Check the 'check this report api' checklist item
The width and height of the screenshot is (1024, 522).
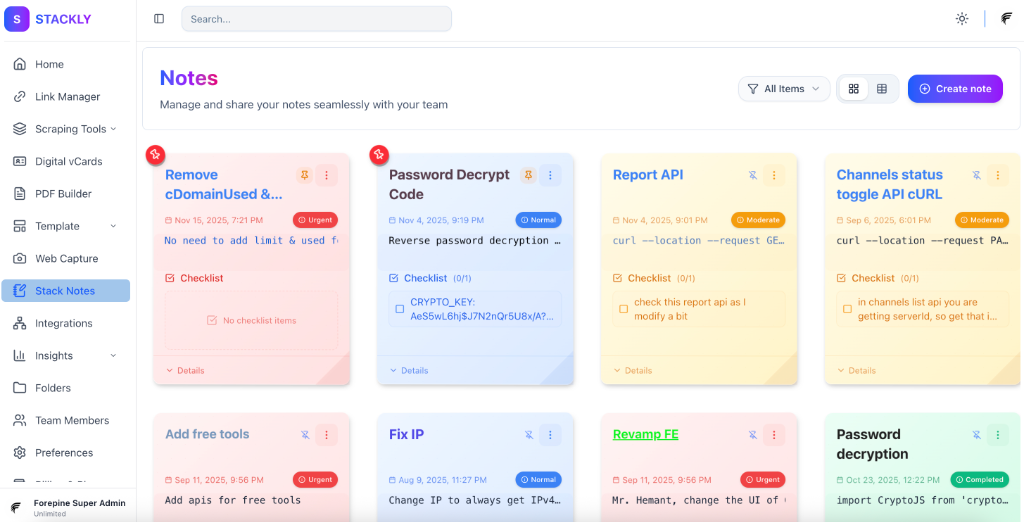click(624, 309)
